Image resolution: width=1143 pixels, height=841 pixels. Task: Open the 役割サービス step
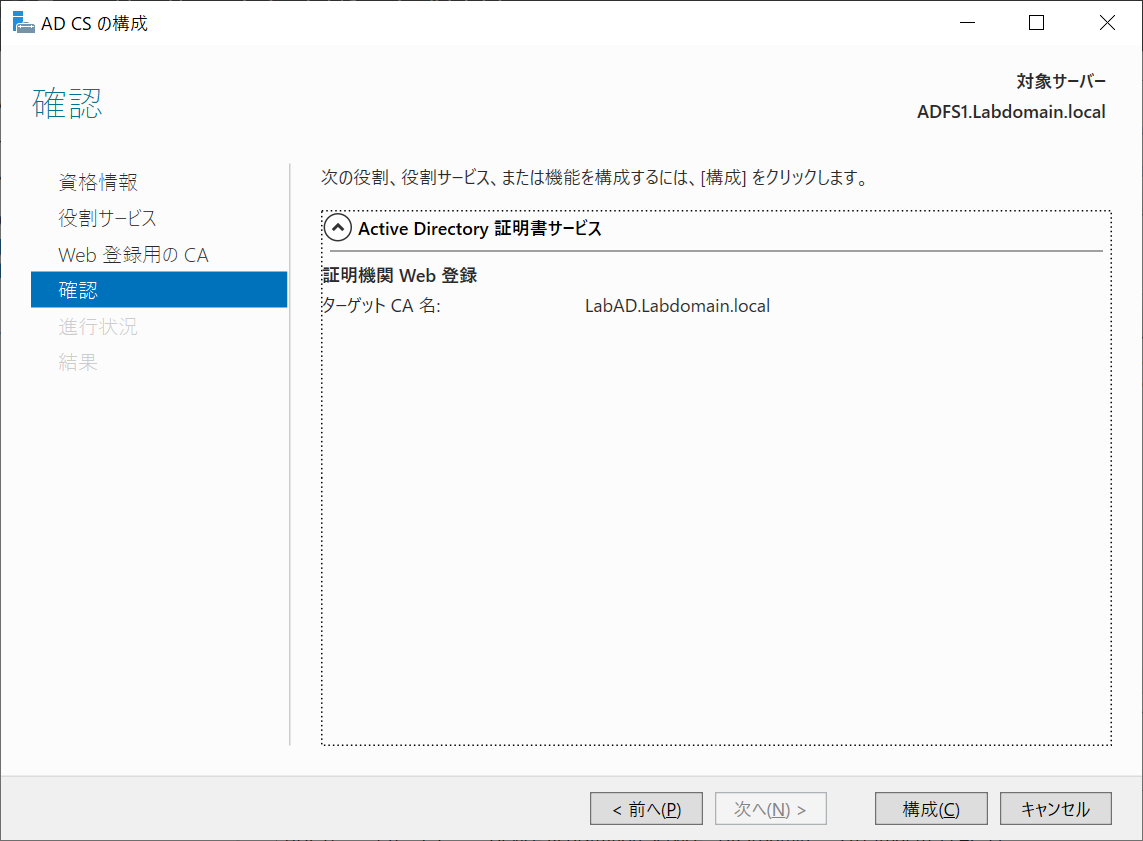107,218
